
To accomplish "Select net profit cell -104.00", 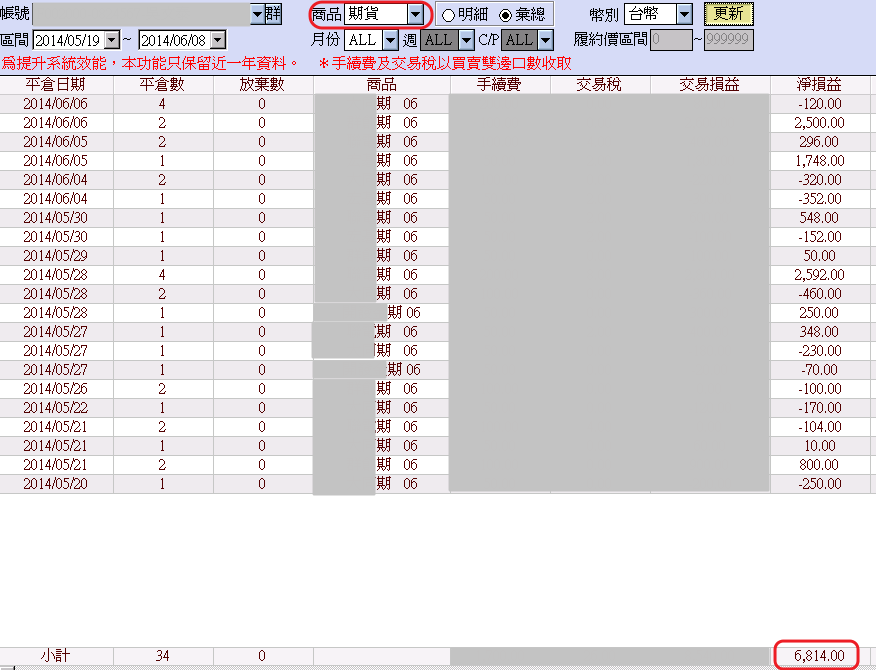I will pyautogui.click(x=820, y=427).
